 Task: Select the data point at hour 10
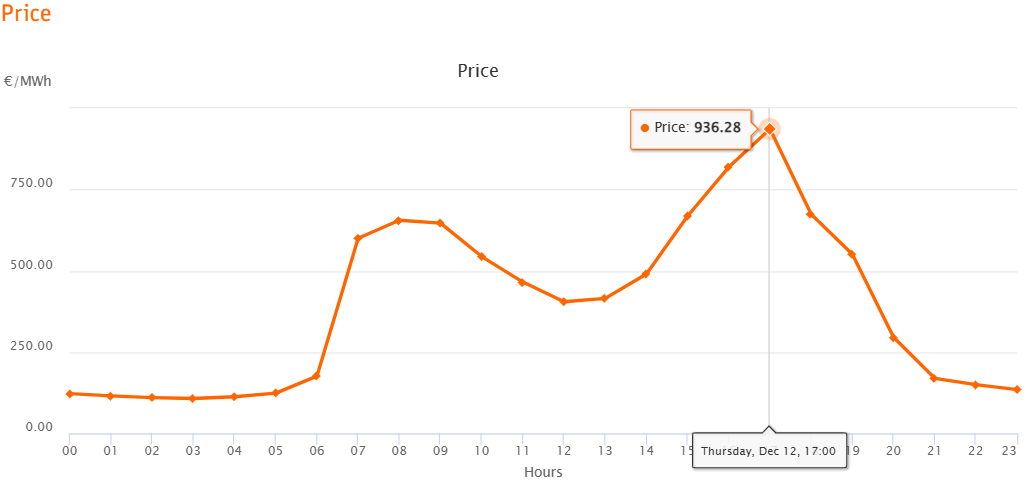tap(481, 257)
